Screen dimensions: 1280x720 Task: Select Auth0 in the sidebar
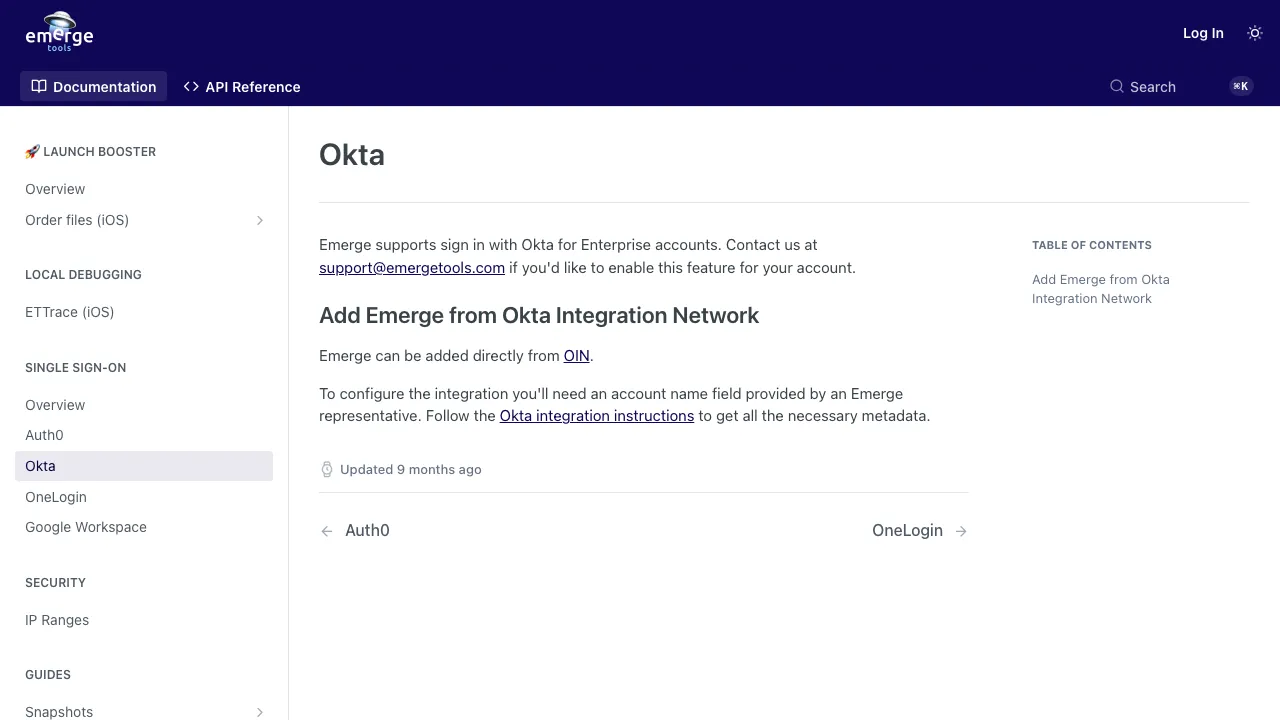(44, 435)
